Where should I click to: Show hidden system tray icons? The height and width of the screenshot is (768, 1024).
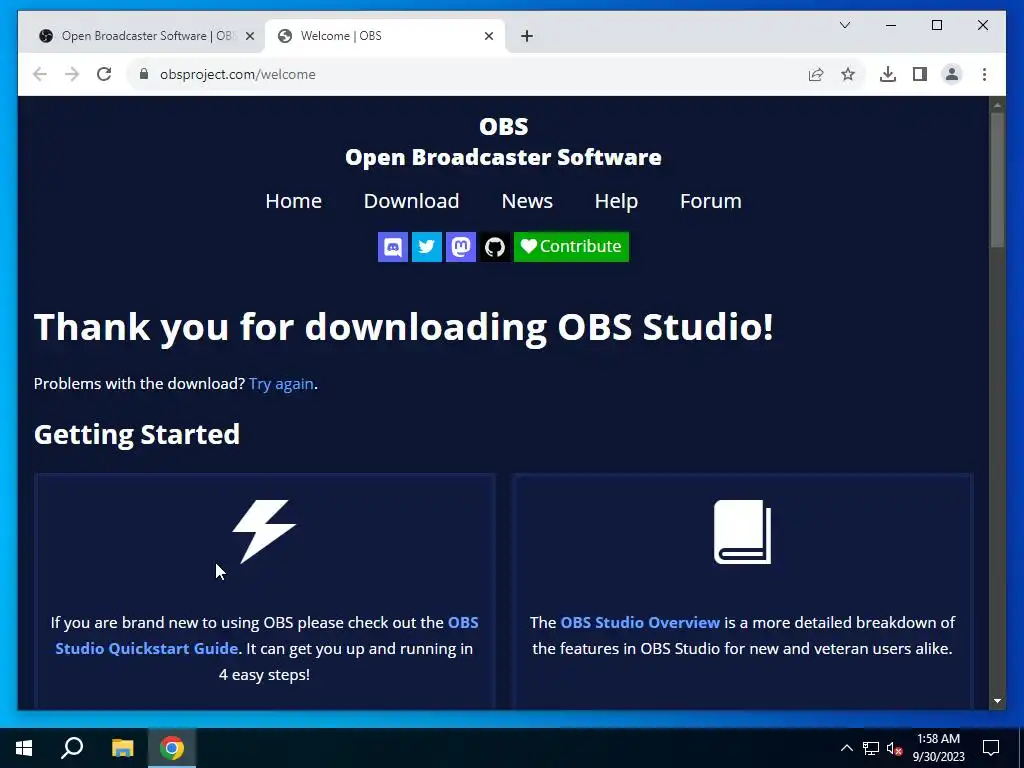(x=846, y=748)
